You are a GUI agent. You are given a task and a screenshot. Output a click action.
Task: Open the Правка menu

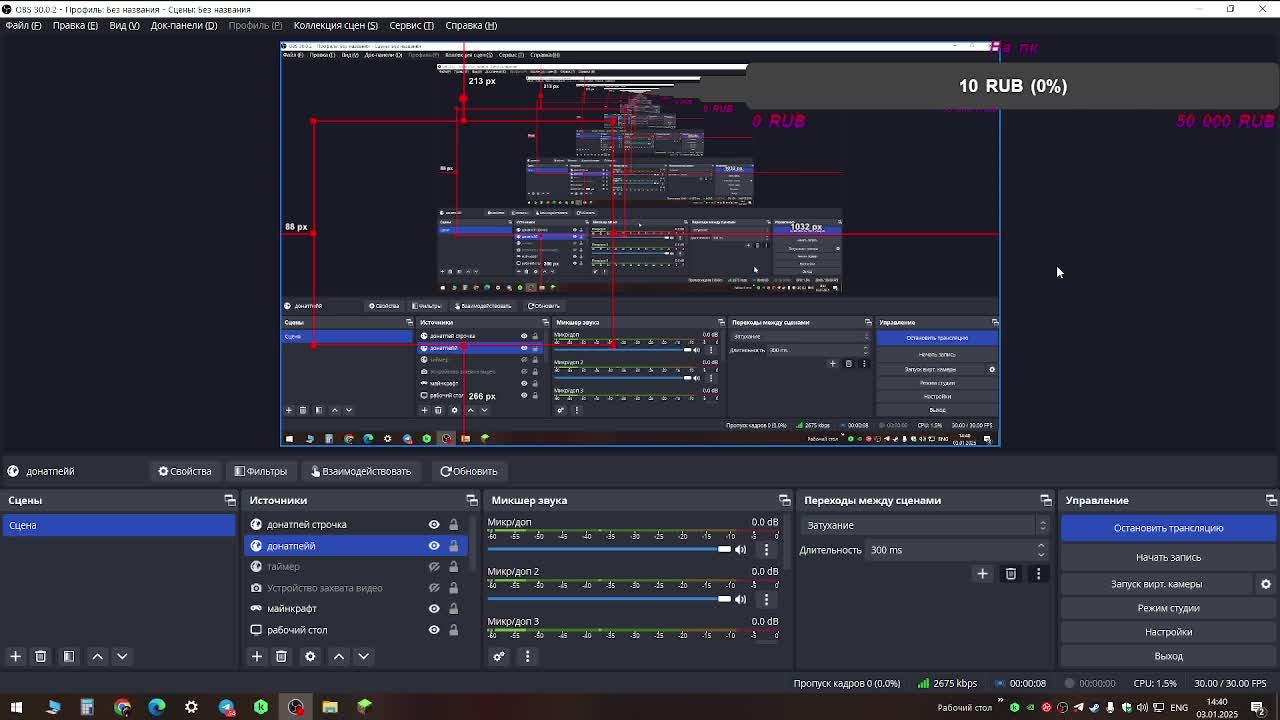coord(75,25)
